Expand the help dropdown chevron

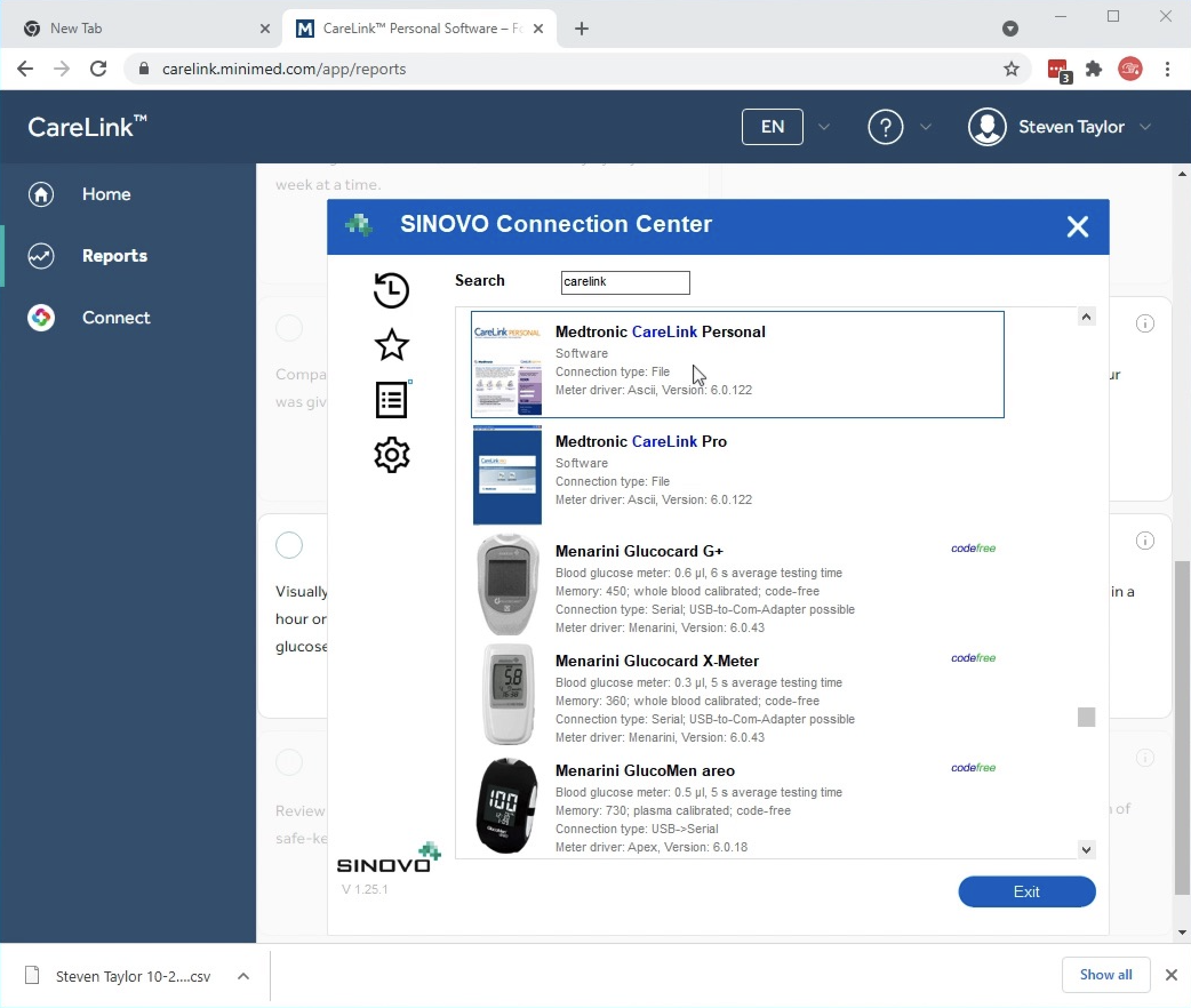coord(926,127)
